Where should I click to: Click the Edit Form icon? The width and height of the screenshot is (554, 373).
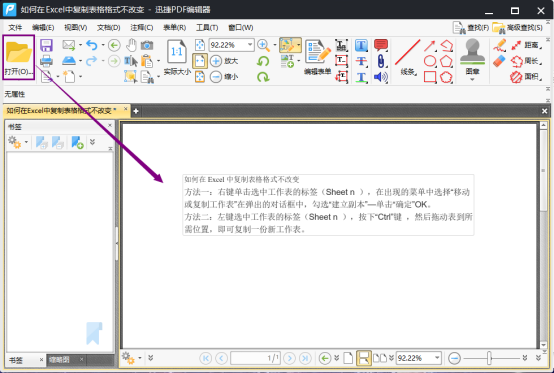click(x=317, y=57)
